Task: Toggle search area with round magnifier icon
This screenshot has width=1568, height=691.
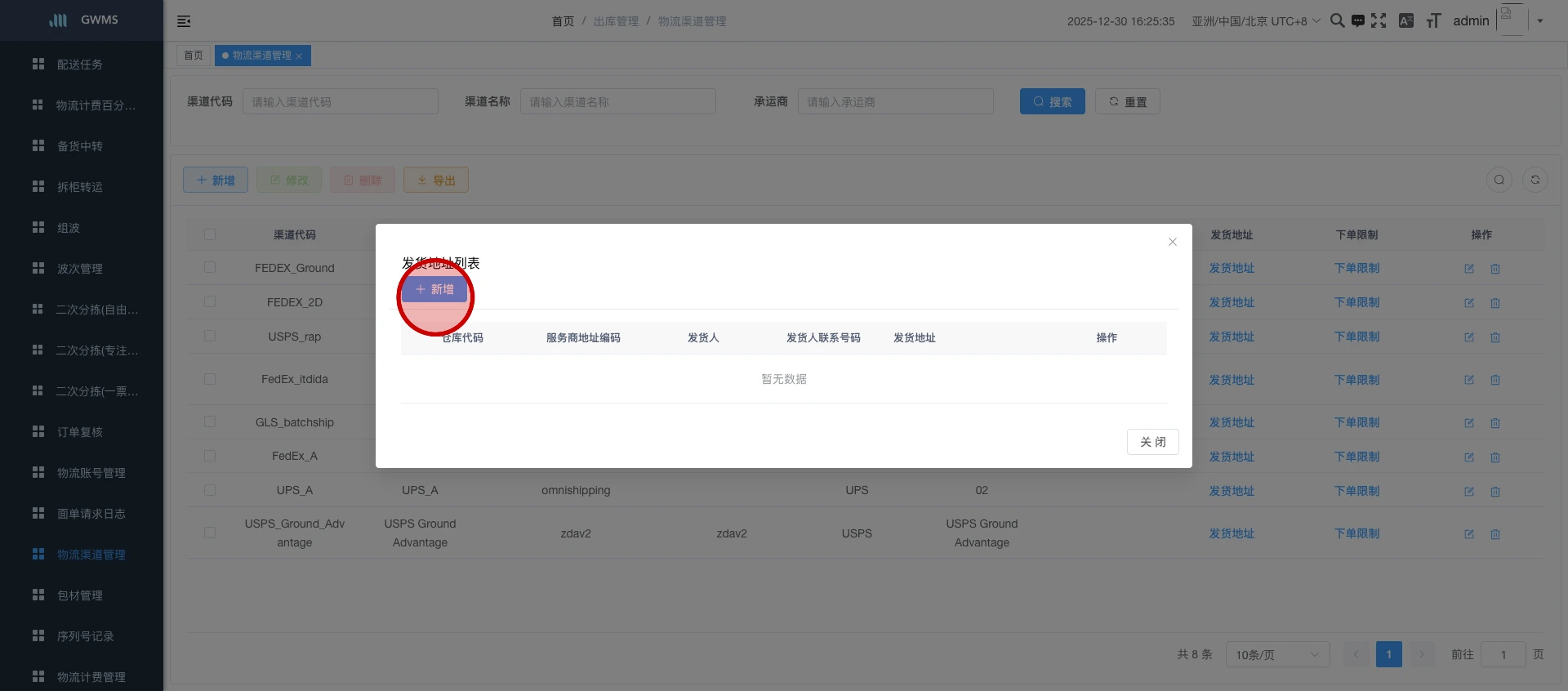Action: pos(1499,180)
